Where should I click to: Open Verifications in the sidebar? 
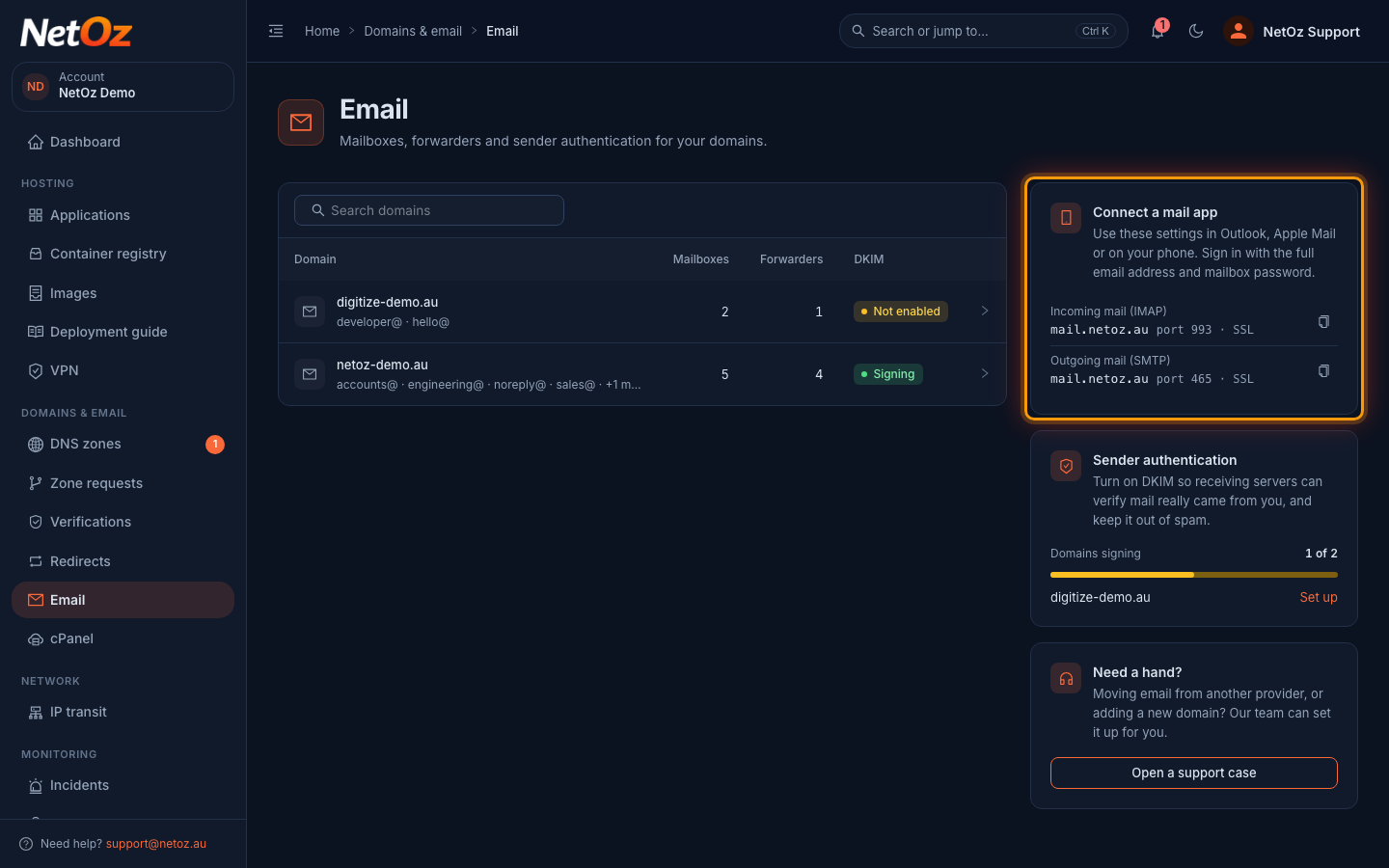123,522
